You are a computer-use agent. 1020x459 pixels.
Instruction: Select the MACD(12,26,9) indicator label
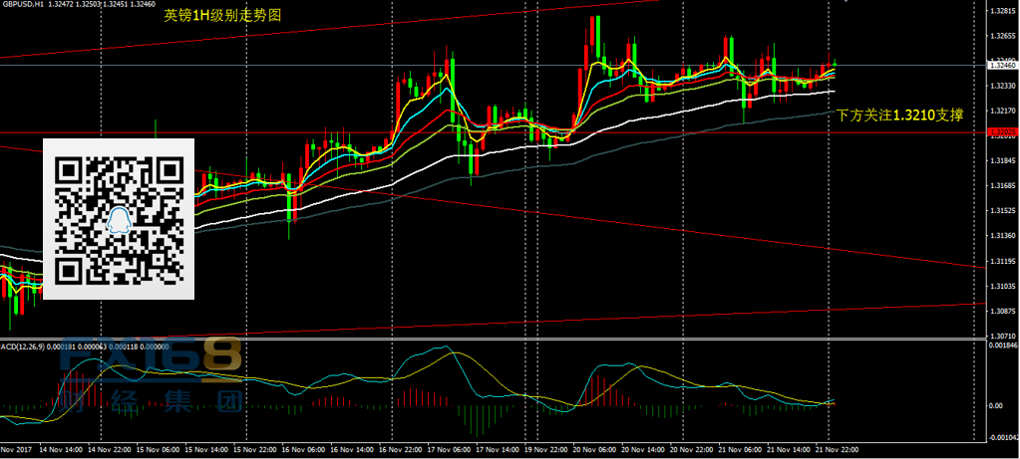click(24, 346)
